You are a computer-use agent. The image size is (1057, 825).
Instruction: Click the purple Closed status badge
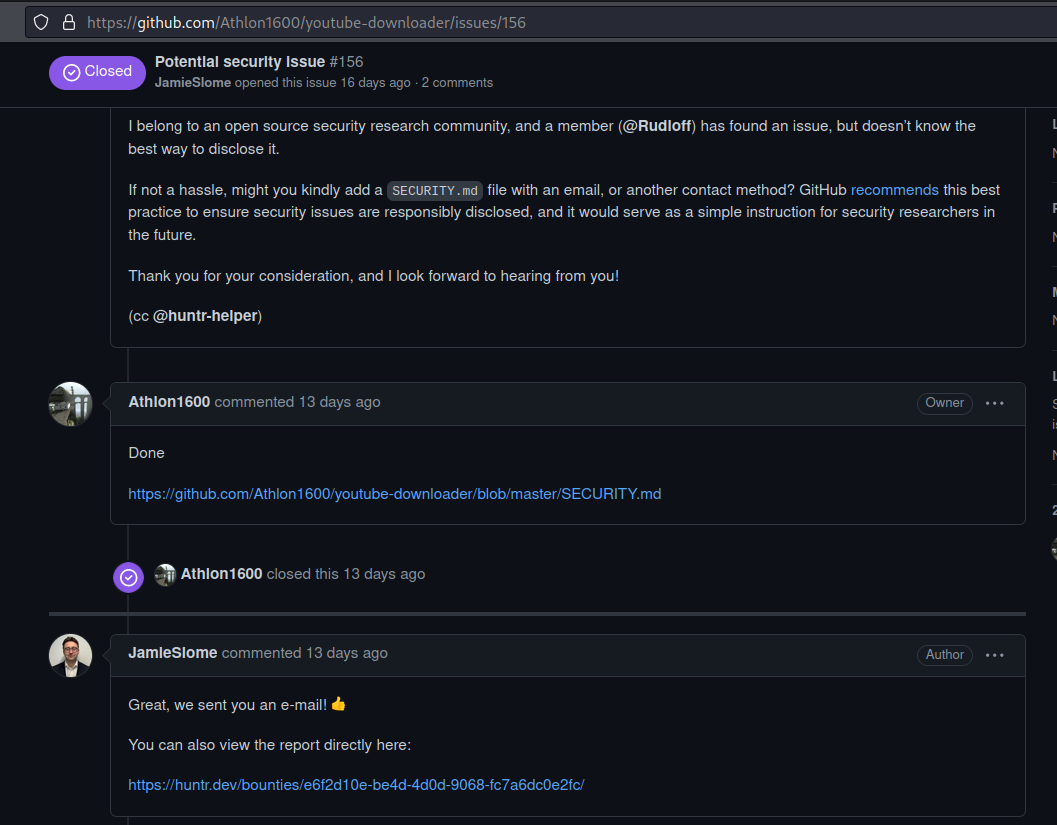tap(97, 72)
